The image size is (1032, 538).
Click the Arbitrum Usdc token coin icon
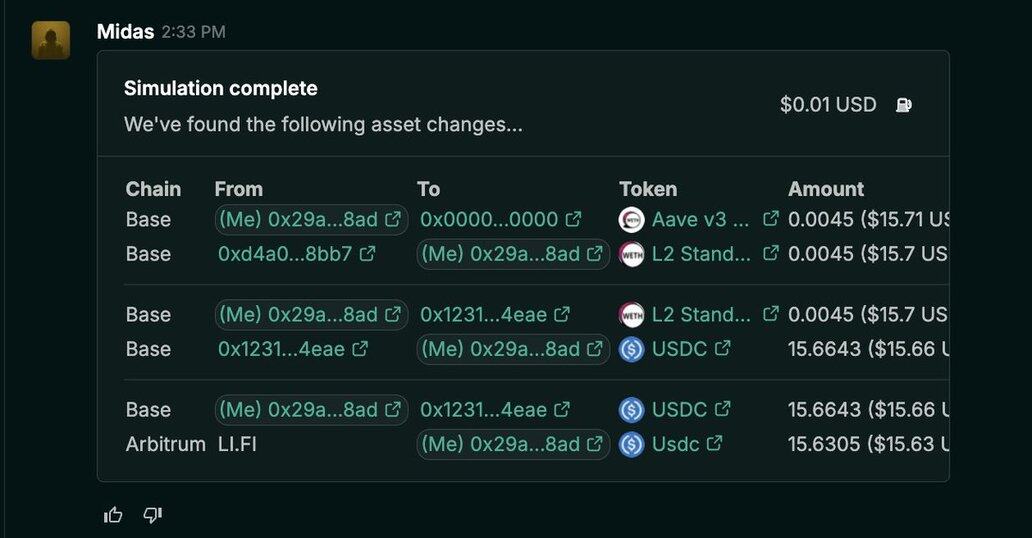tap(632, 444)
